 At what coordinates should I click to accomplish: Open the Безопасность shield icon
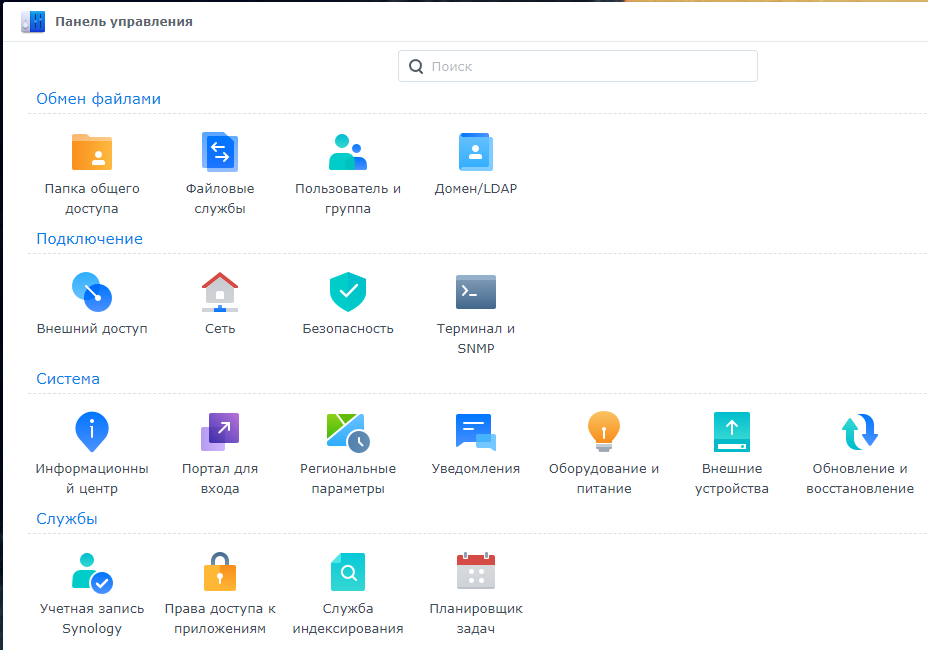pos(348,292)
